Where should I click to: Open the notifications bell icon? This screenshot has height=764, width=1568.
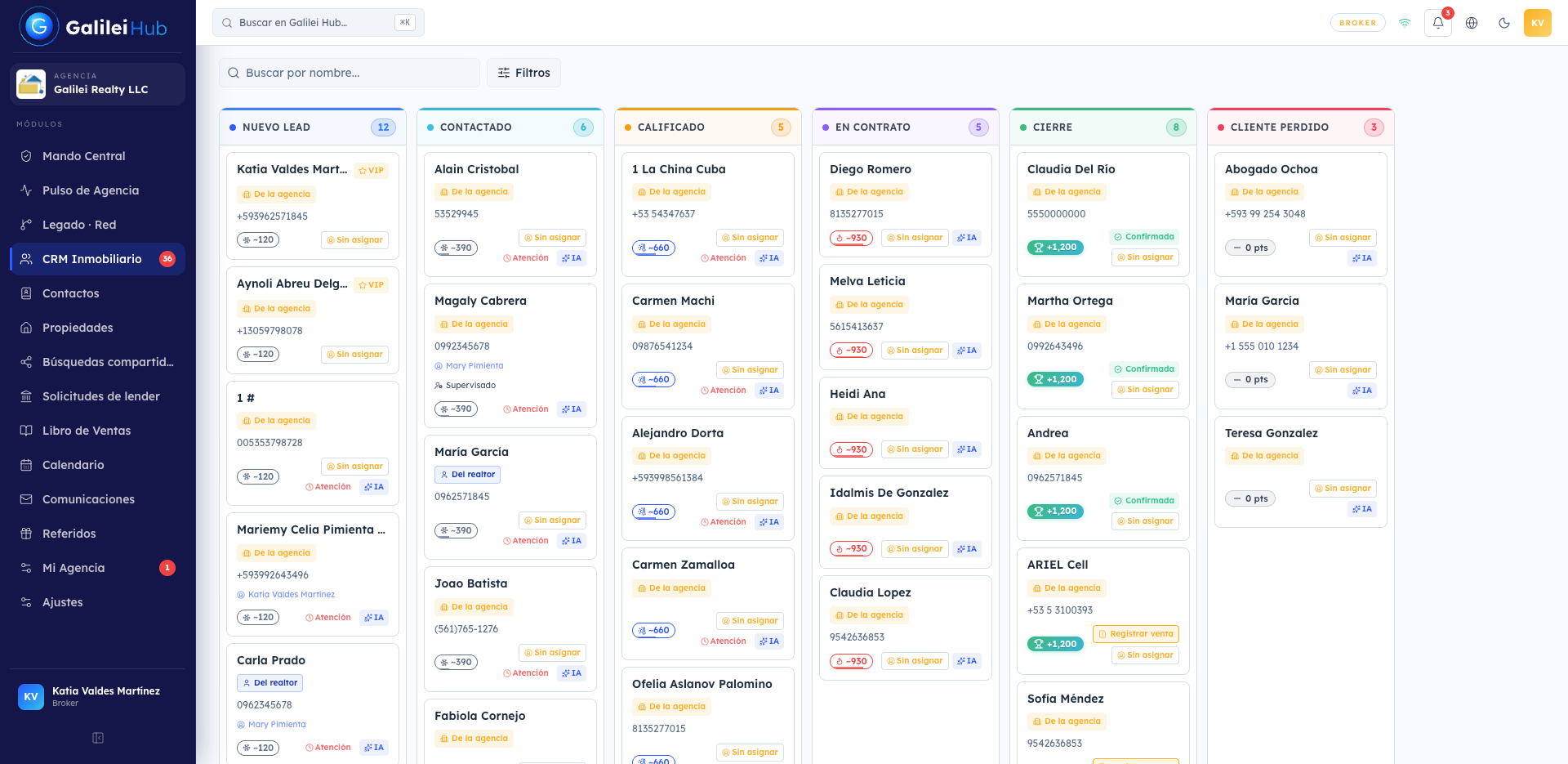click(1438, 23)
